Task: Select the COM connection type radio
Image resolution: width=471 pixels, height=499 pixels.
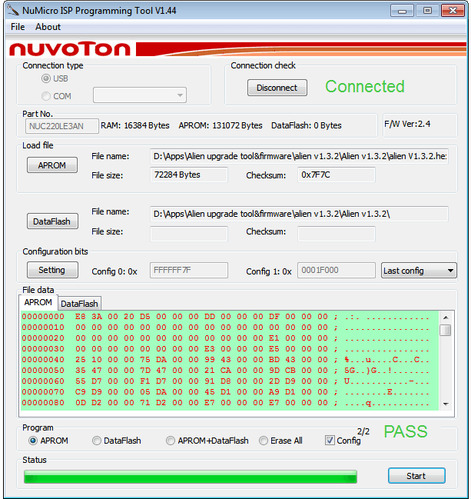Action: pos(46,96)
